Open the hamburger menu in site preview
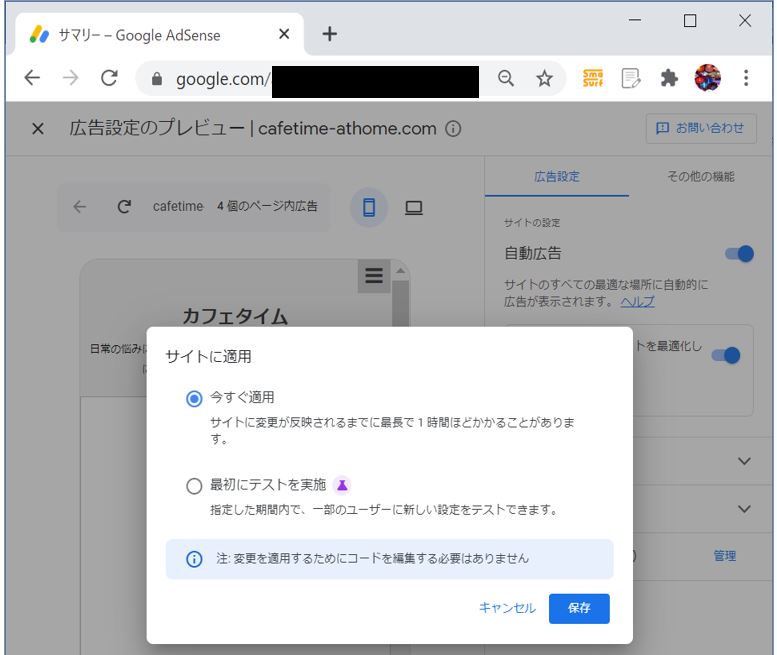777x655 pixels. tap(374, 276)
